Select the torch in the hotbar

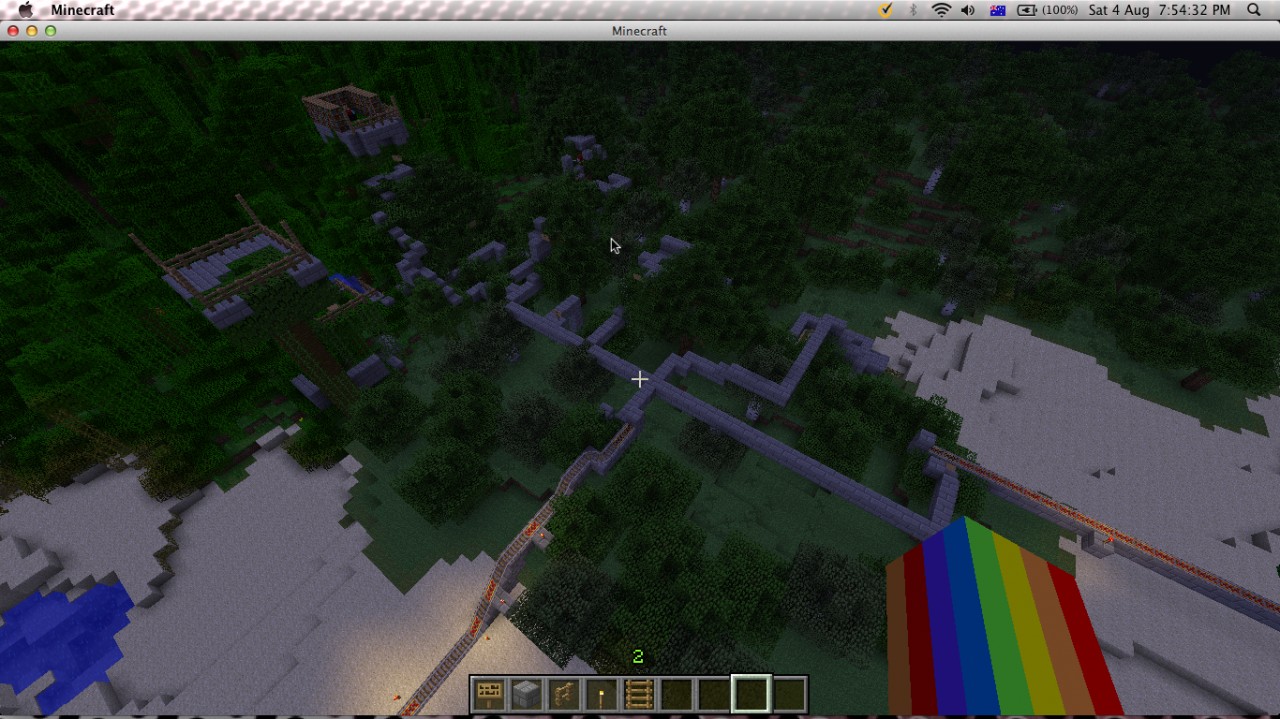pos(601,692)
